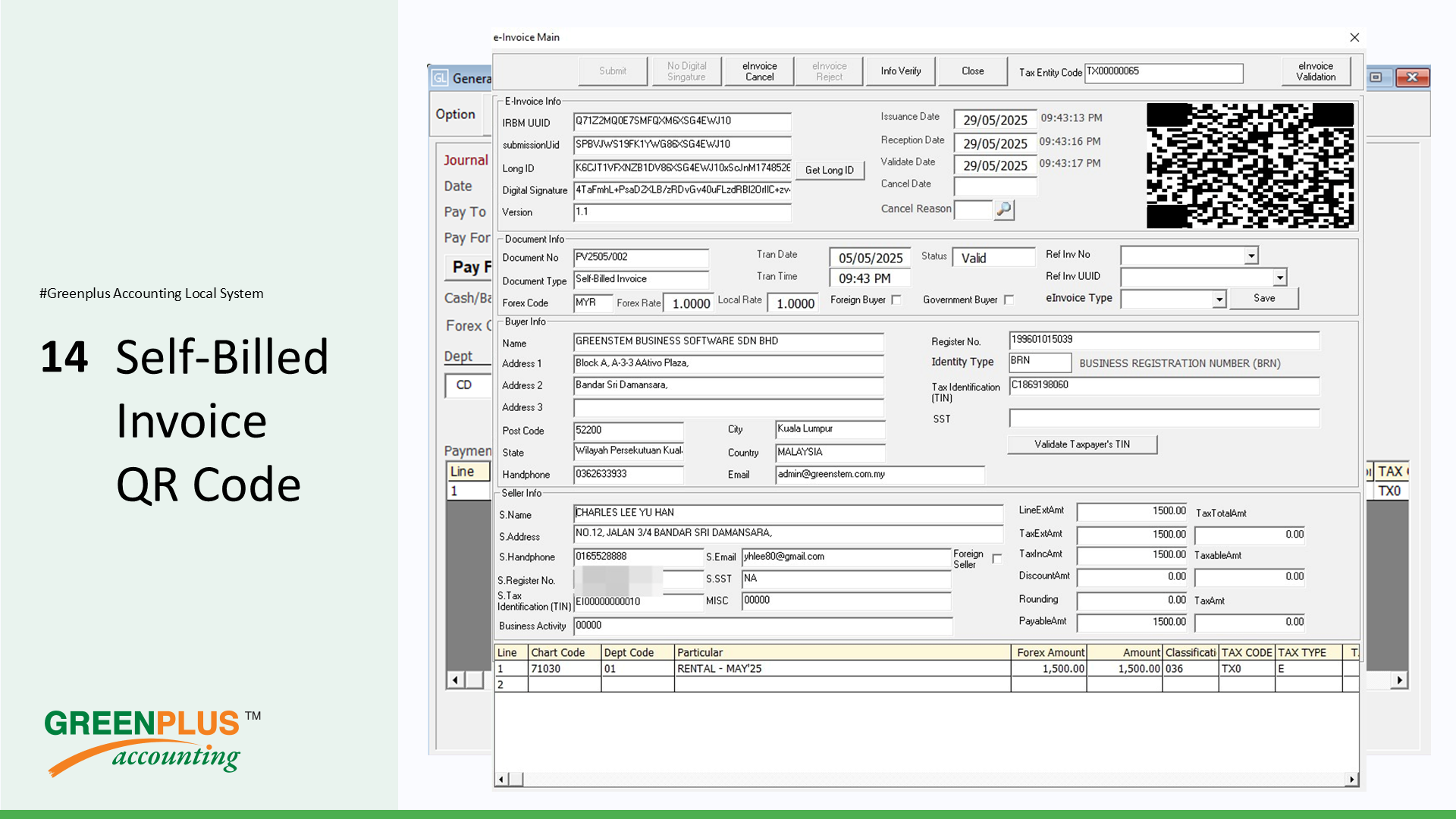This screenshot has width=1456, height=819.
Task: Click the TX0 tax code cell
Action: pyautogui.click(x=1247, y=669)
